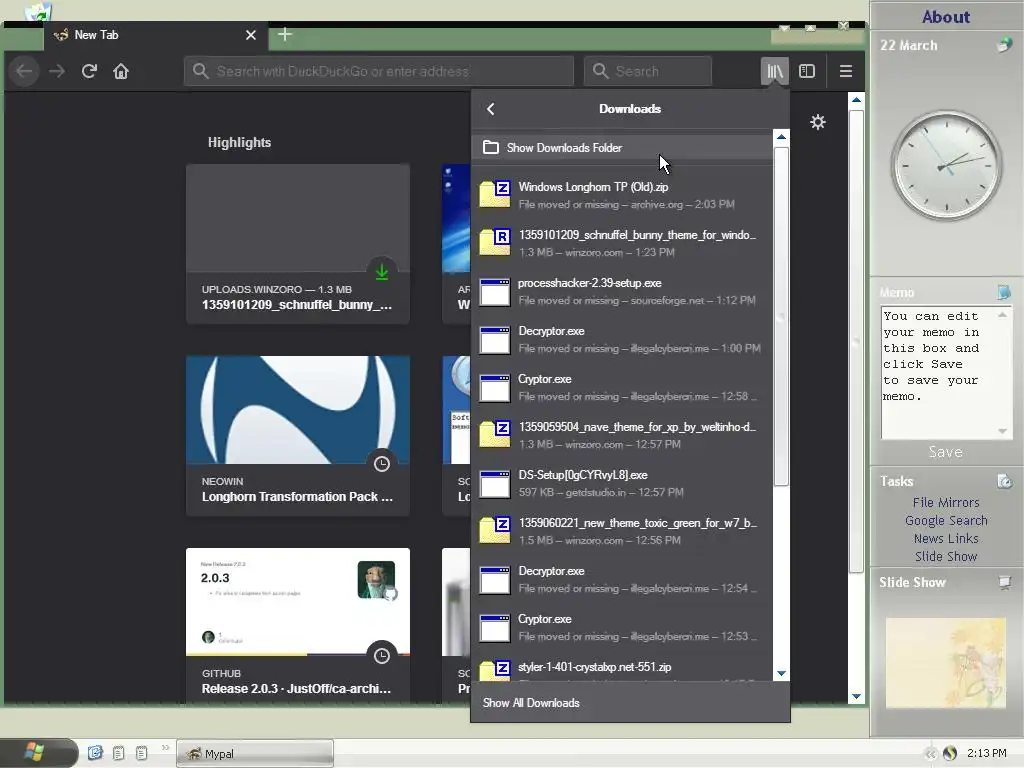Open the Neowin Longhorn Transformation Pack card
Image resolution: width=1024 pixels, height=768 pixels.
(x=298, y=436)
